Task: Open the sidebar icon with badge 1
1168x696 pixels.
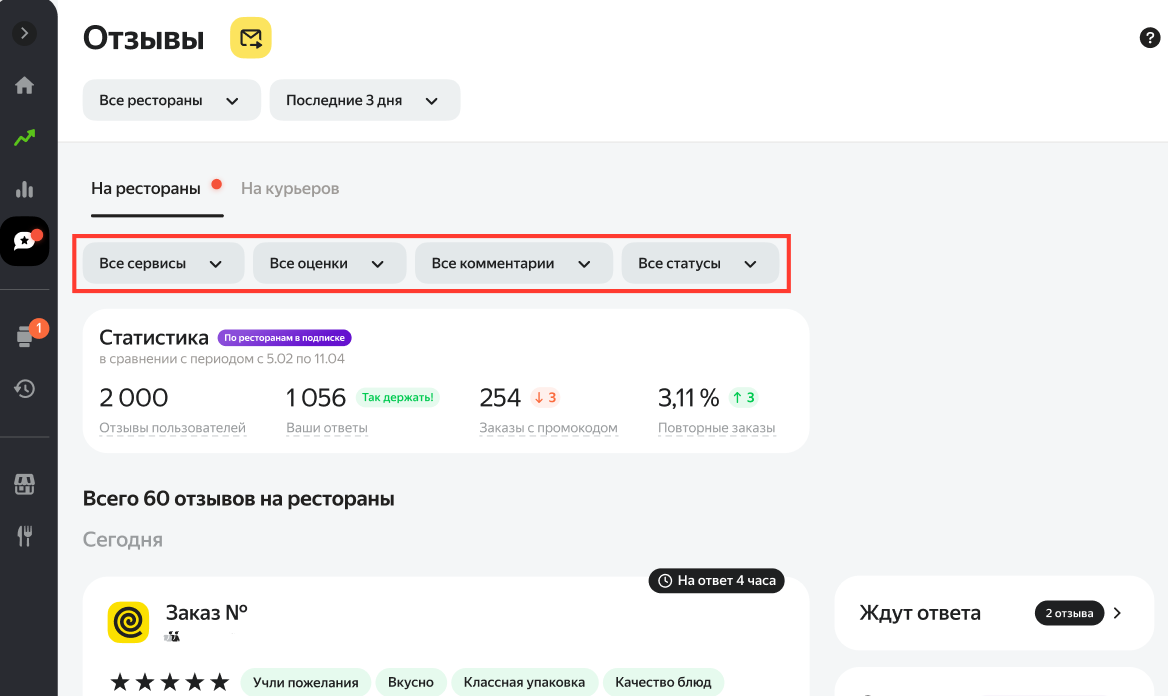Action: pyautogui.click(x=26, y=336)
